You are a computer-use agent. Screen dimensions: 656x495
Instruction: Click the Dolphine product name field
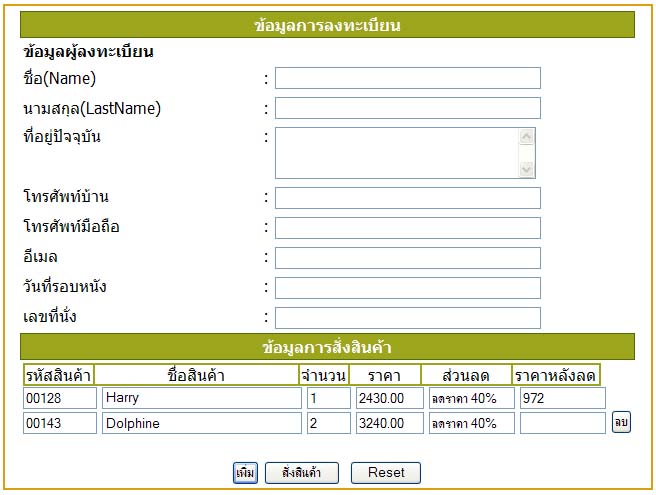pos(201,423)
